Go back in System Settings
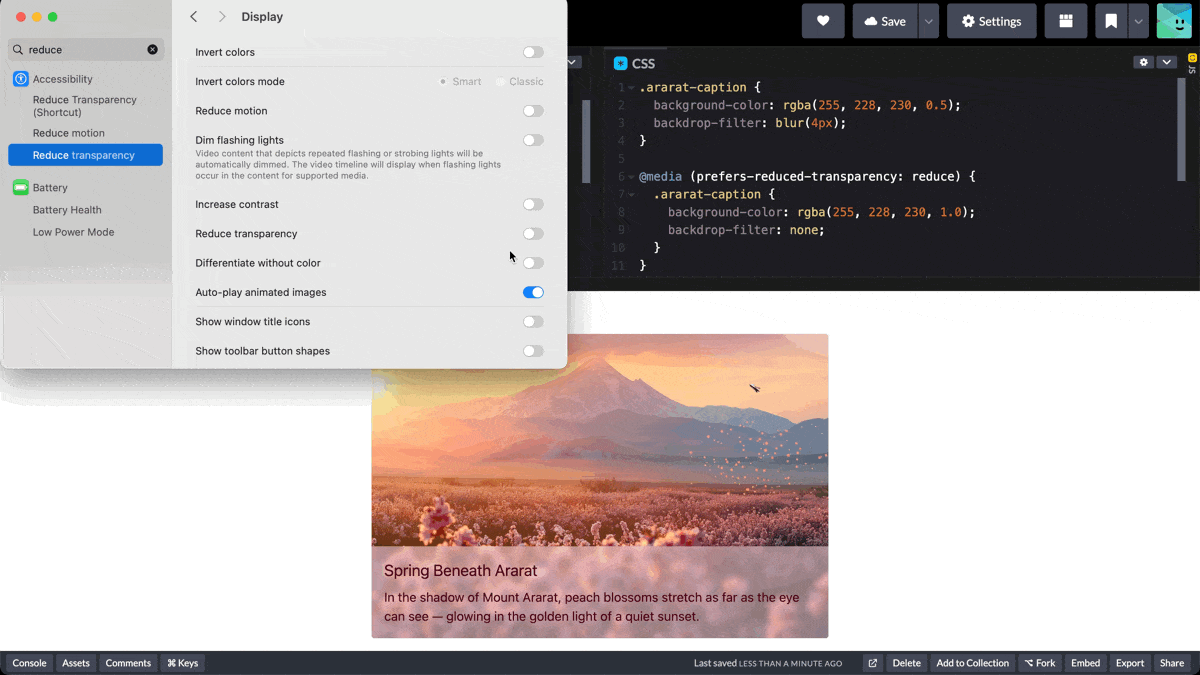The image size is (1200, 675). coord(194,17)
